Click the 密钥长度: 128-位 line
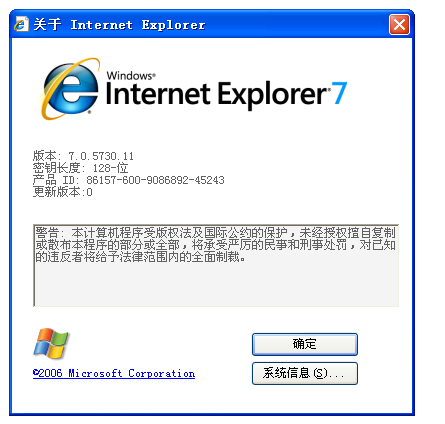 80,168
